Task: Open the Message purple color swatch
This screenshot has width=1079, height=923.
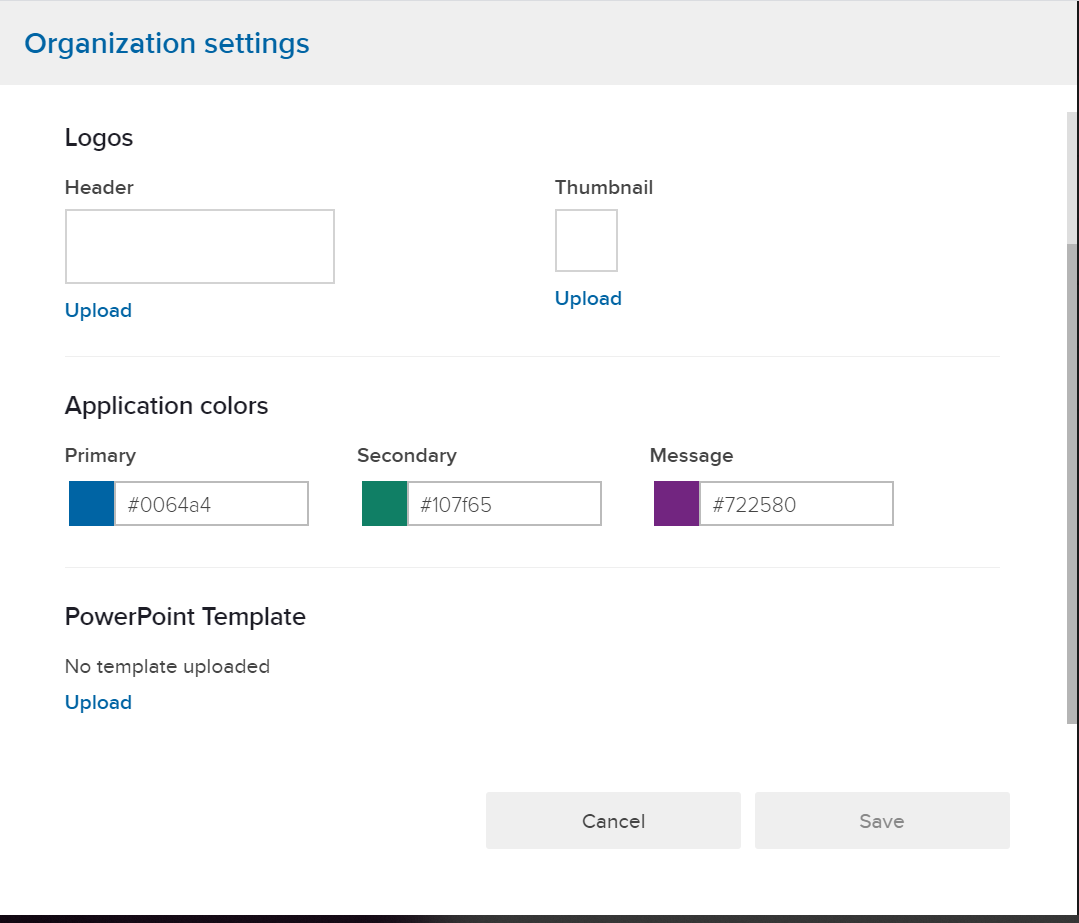Action: (676, 504)
